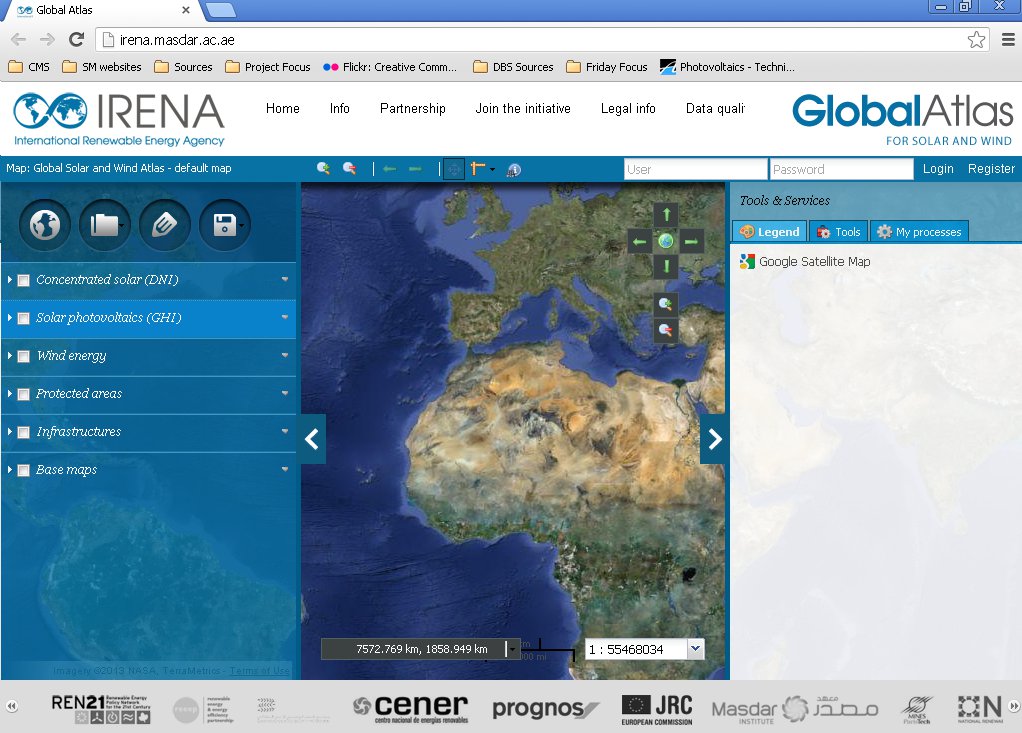Viewport: 1022px width, 733px height.
Task: Open the Legal info menu item
Action: click(x=628, y=108)
